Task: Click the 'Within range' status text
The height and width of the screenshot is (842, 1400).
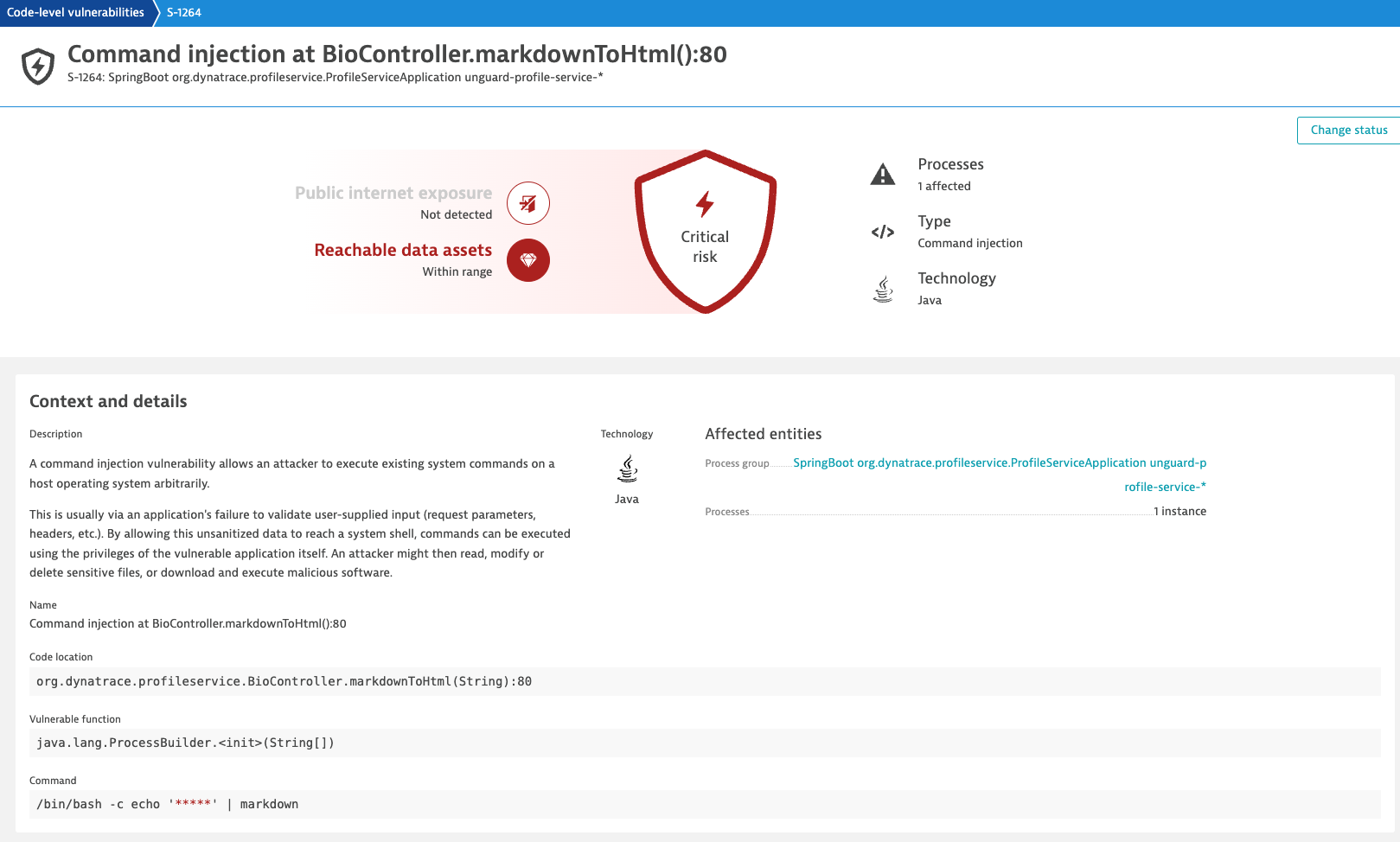Action: (x=457, y=271)
